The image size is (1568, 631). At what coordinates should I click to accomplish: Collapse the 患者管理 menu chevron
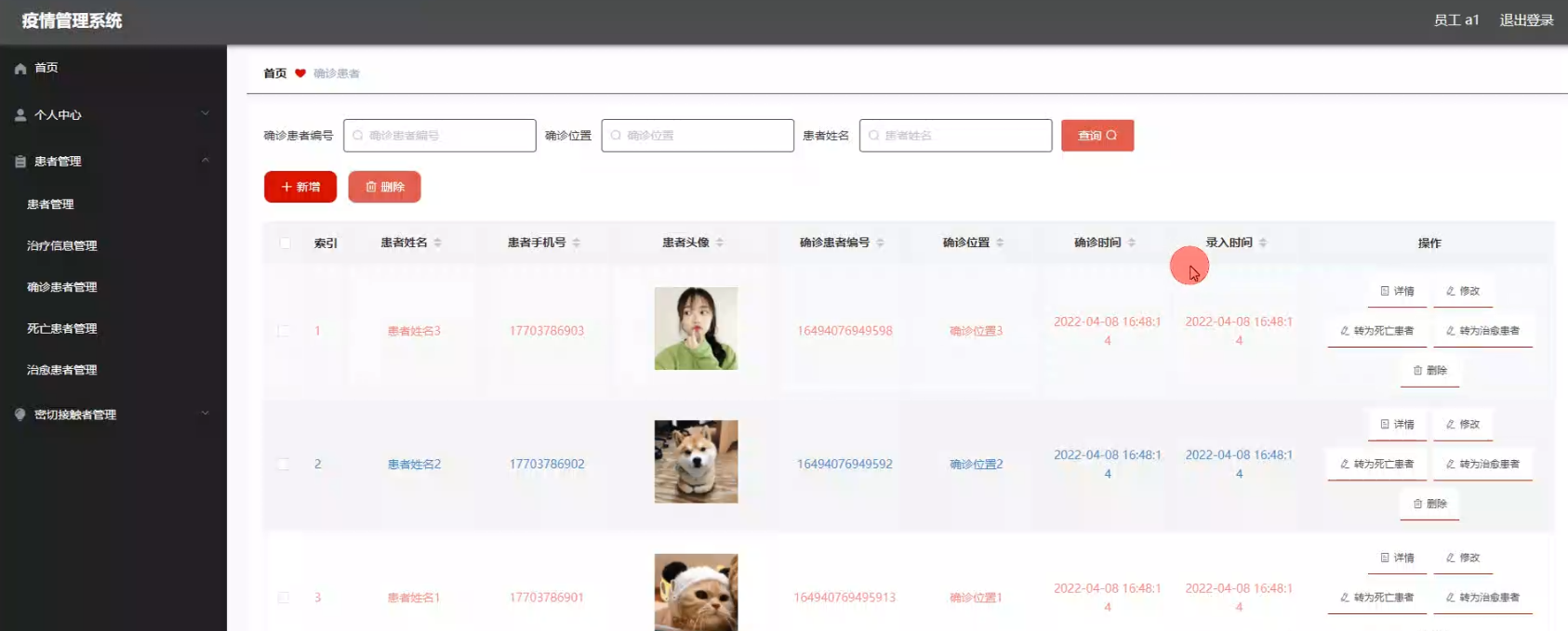[206, 161]
